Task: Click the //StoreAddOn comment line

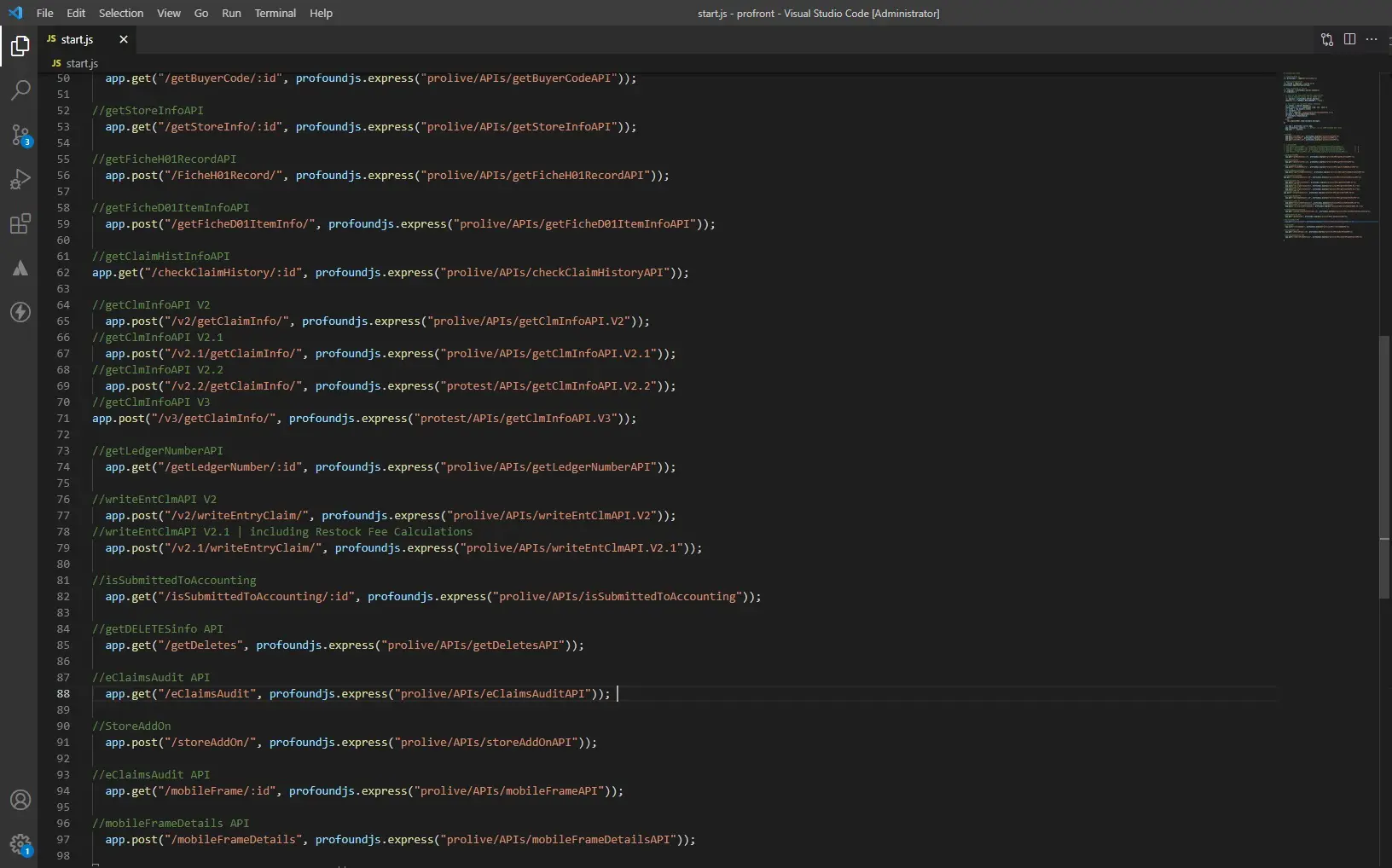Action: point(131,726)
